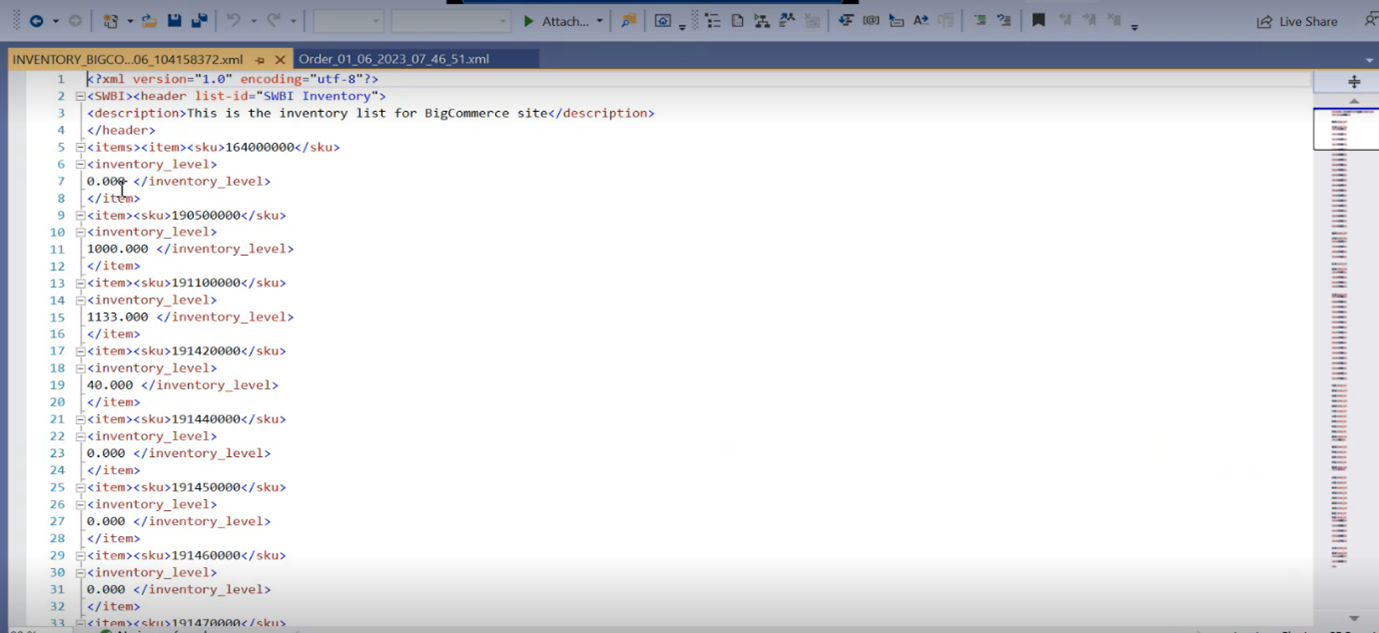Navigate backward with the blue back arrow
The height and width of the screenshot is (633, 1379).
36,21
